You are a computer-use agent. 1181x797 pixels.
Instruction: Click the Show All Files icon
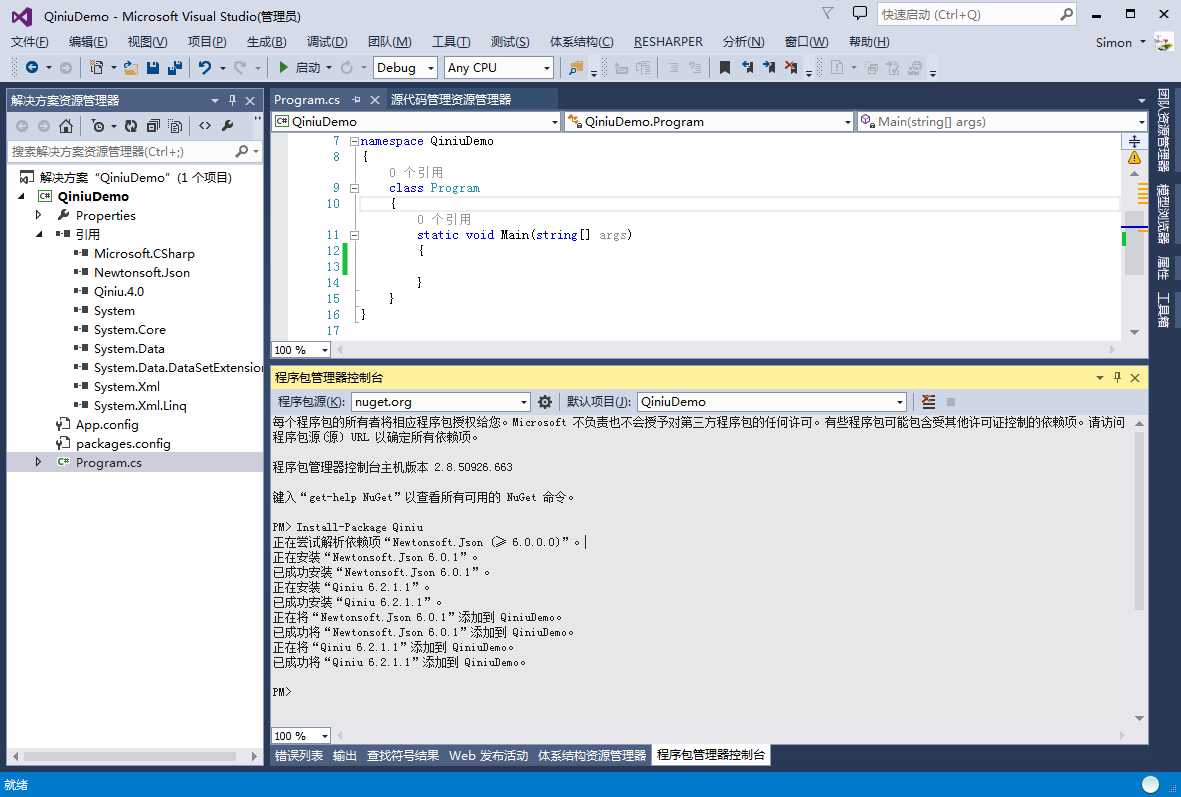coord(175,126)
